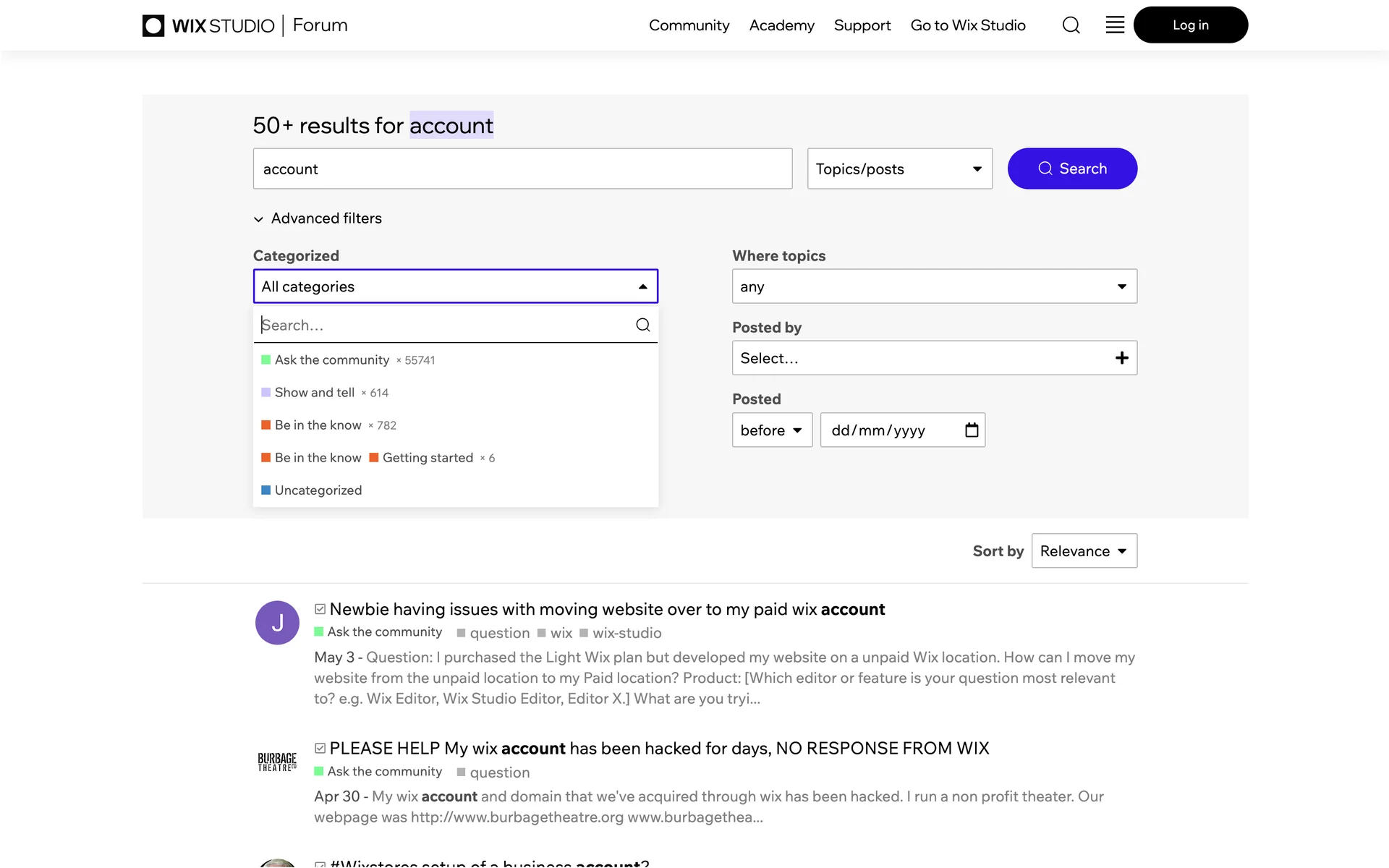This screenshot has height=868, width=1389.
Task: Click the plus icon in Posted by
Action: point(1121,358)
